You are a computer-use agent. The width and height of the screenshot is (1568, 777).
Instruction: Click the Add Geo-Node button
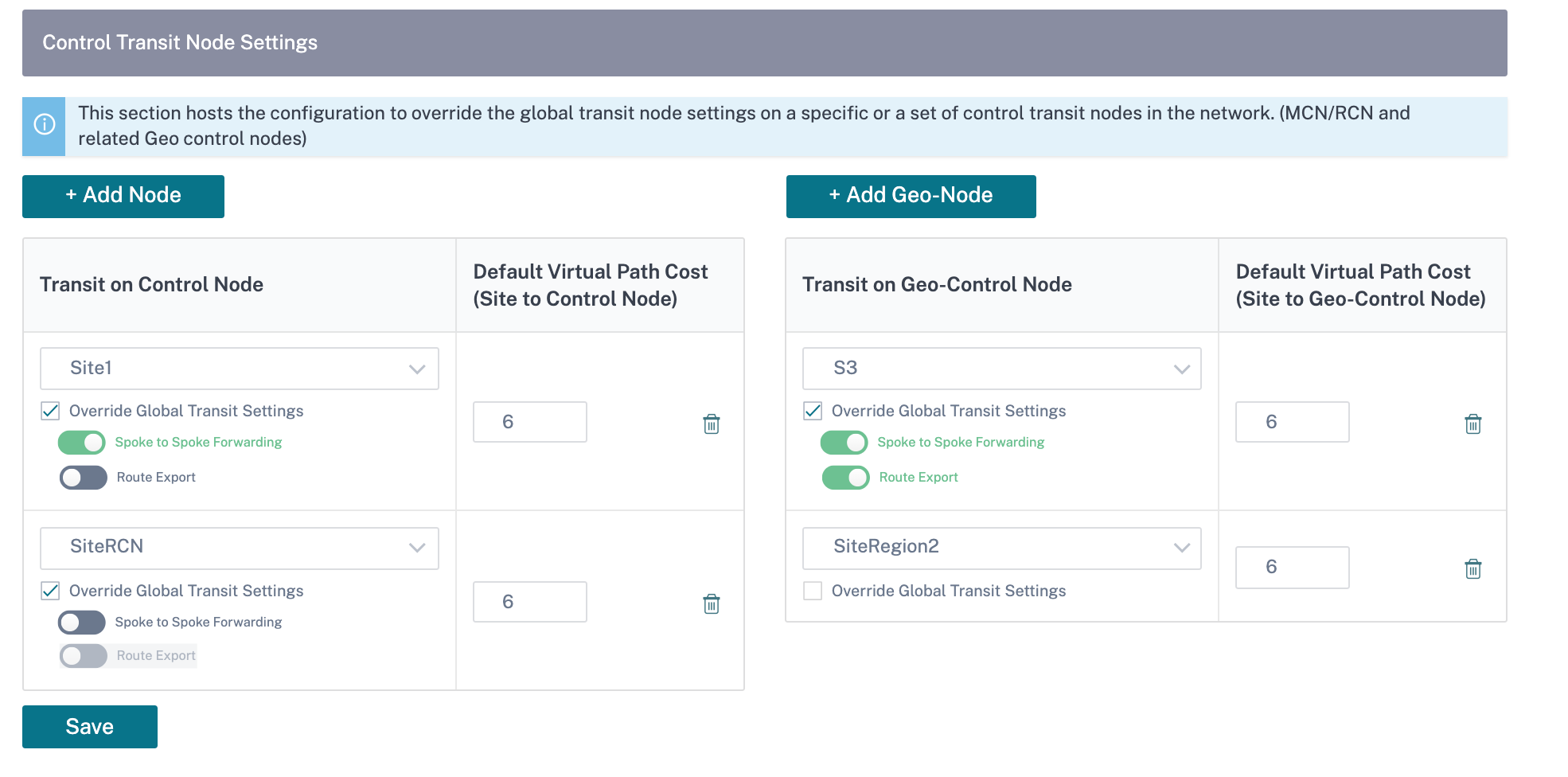point(911,196)
